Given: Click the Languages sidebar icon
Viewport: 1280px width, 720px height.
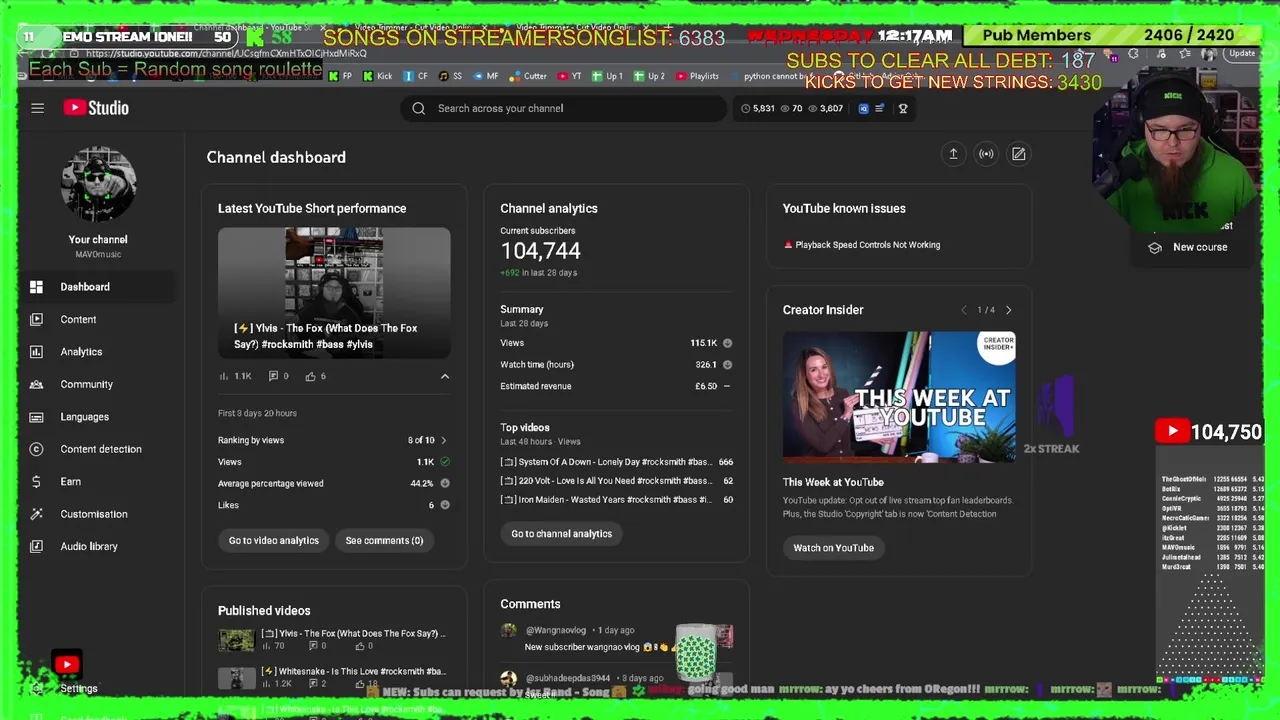Looking at the screenshot, I should pyautogui.click(x=36, y=417).
